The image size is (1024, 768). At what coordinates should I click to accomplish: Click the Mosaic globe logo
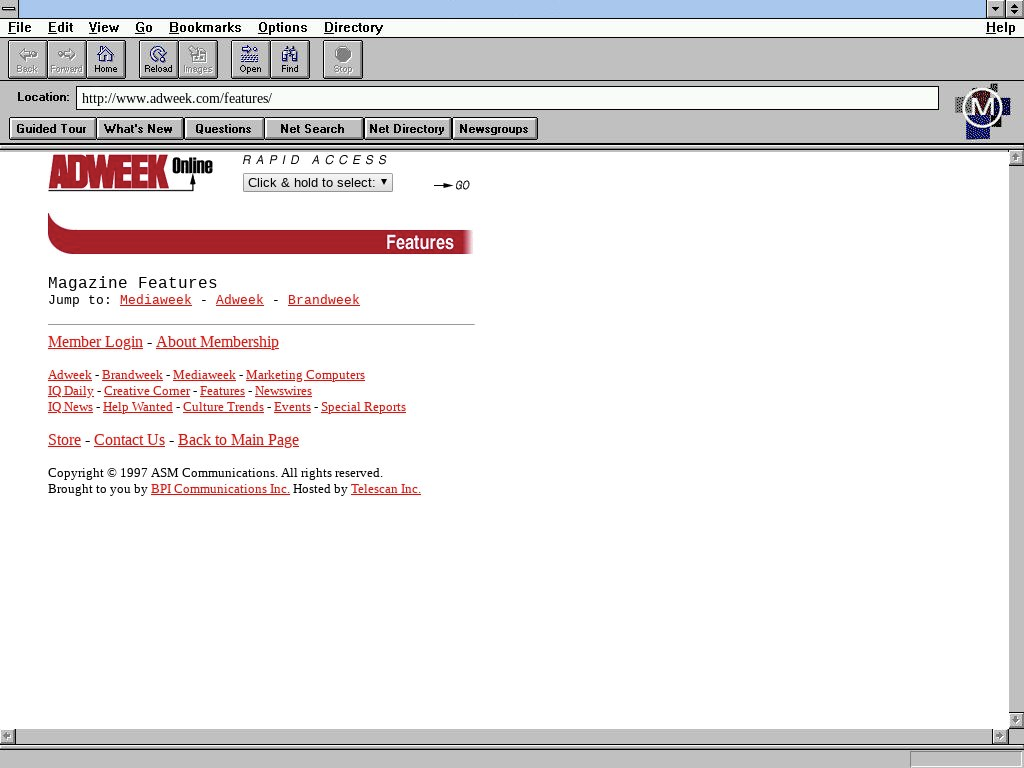tap(982, 110)
